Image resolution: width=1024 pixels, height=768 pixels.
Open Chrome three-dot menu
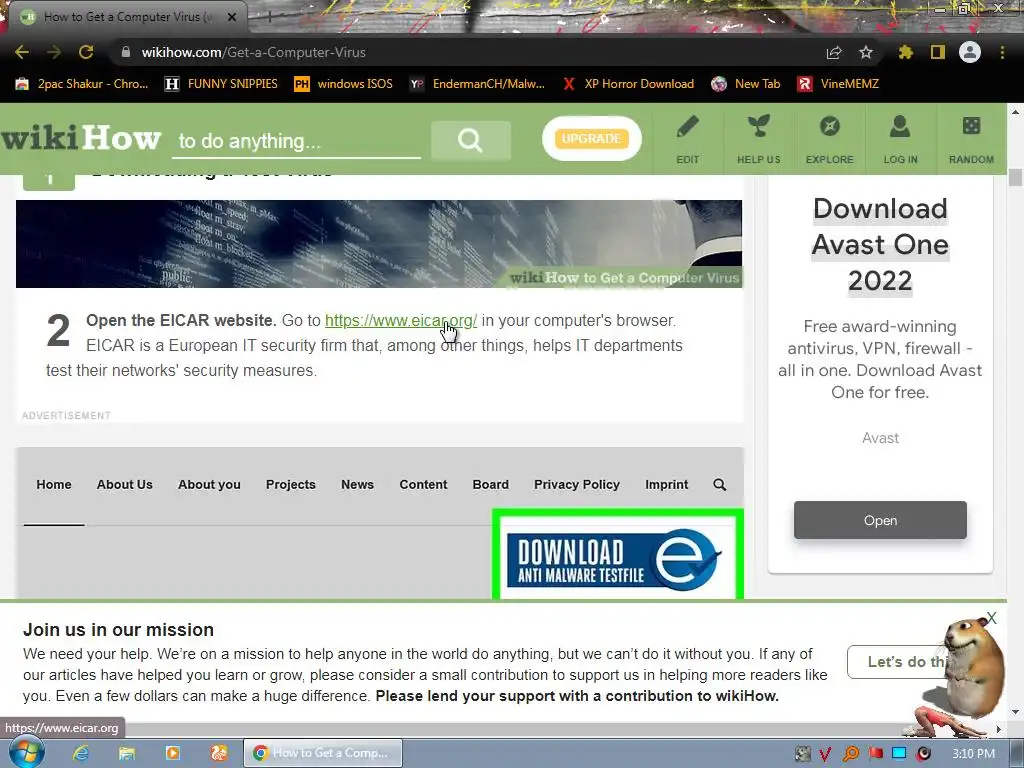pyautogui.click(x=1002, y=52)
